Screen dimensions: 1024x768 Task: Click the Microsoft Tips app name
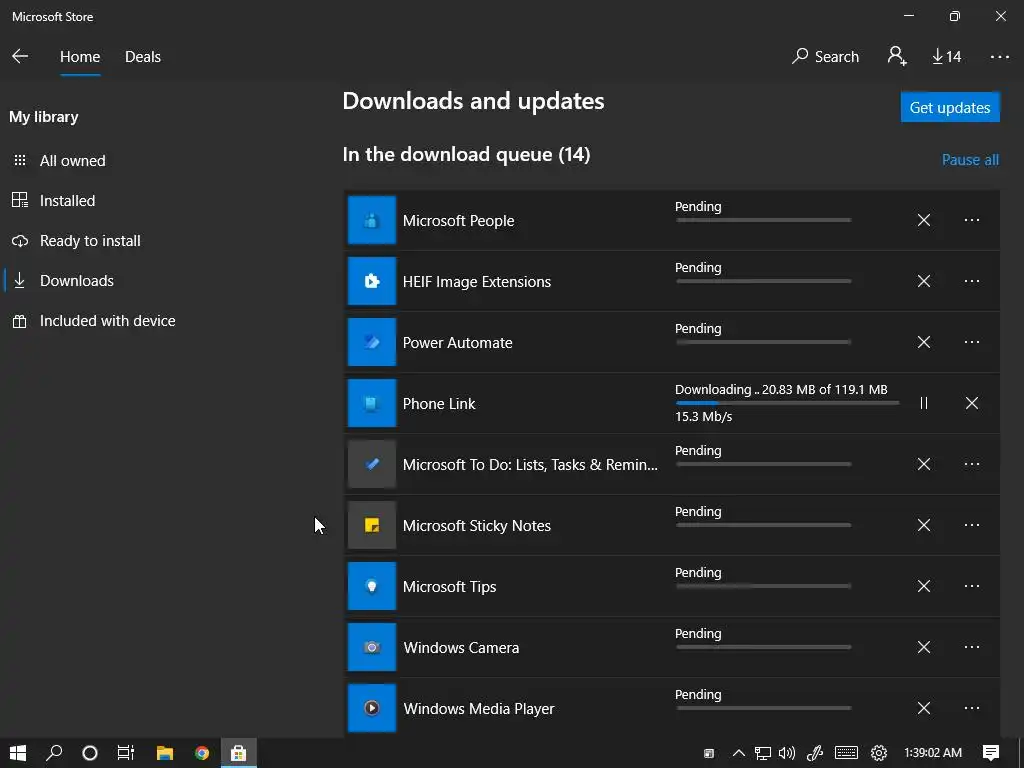click(449, 586)
